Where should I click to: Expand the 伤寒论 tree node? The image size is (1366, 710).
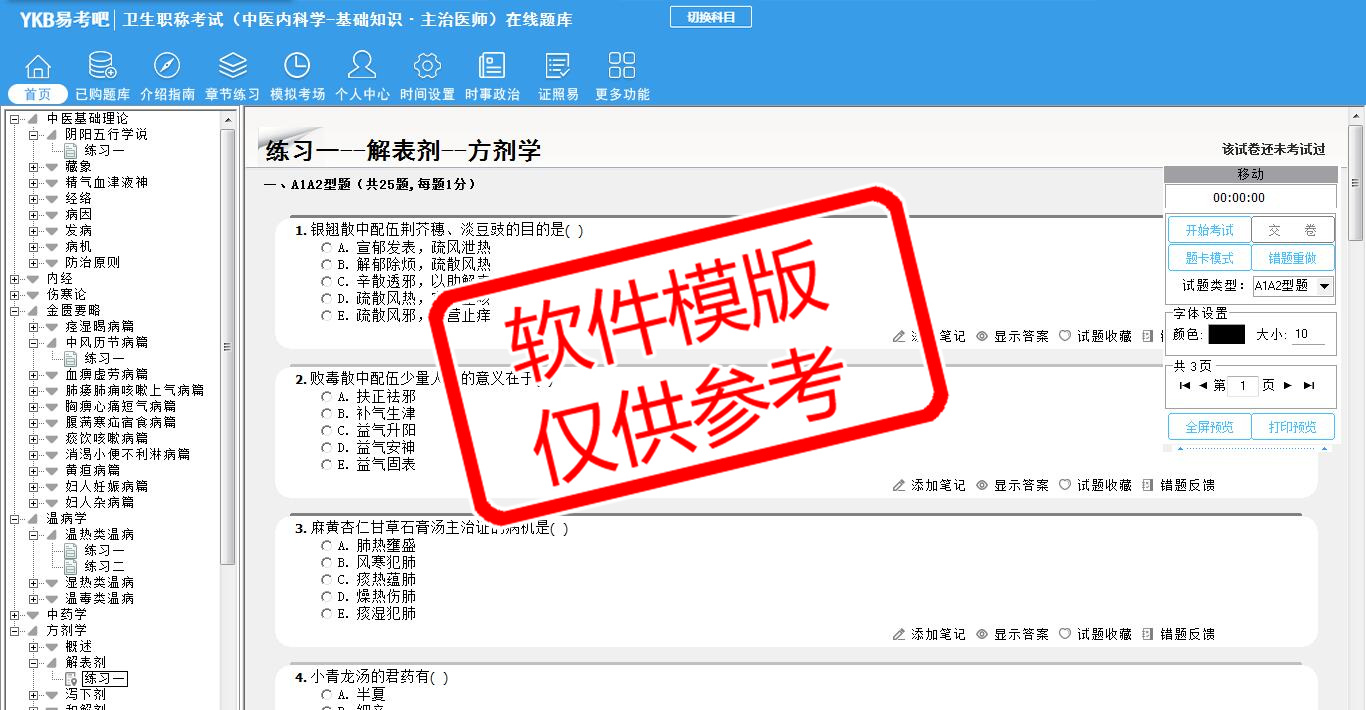point(15,294)
